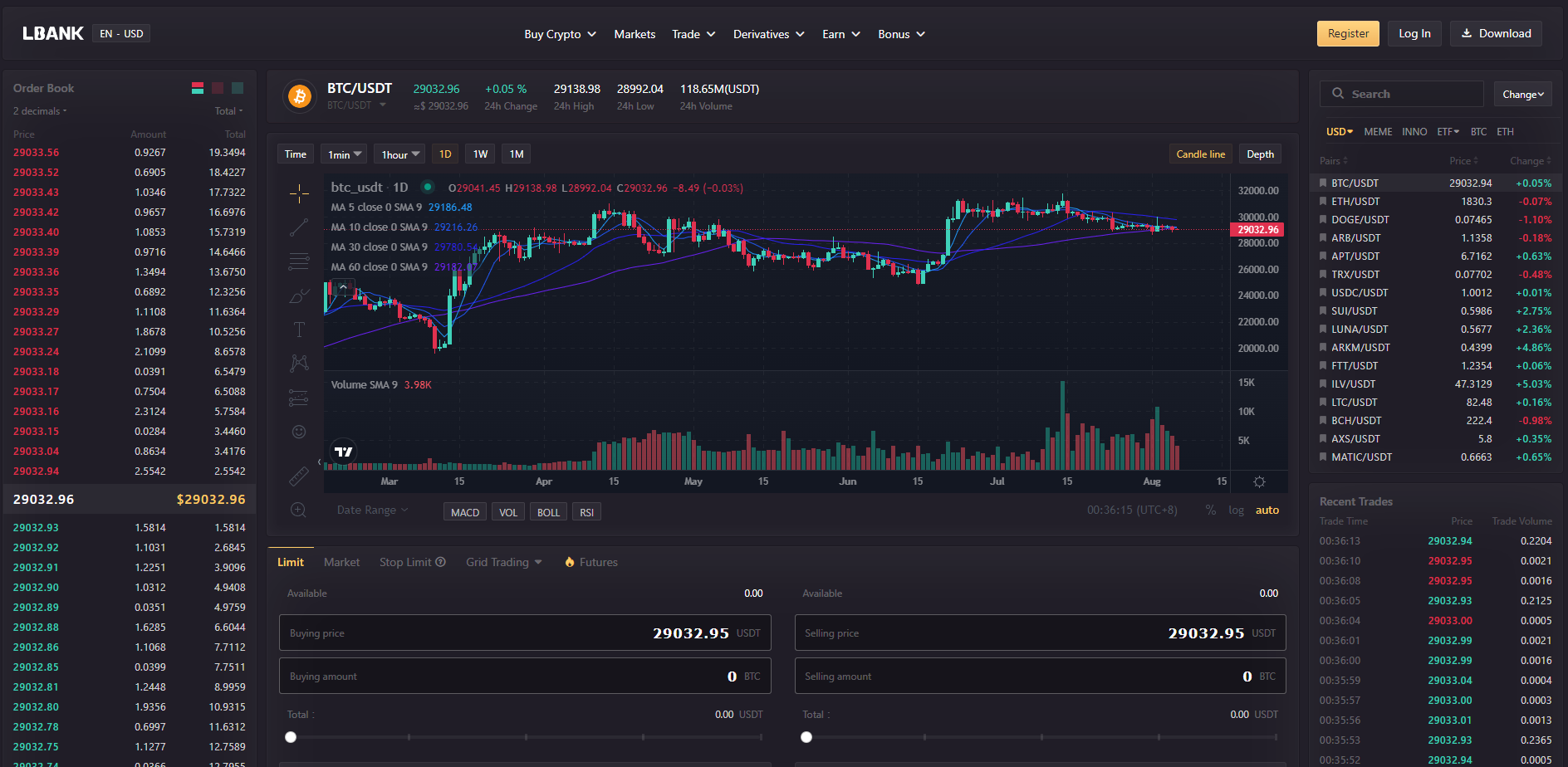Activate the zoom in tool

(299, 510)
